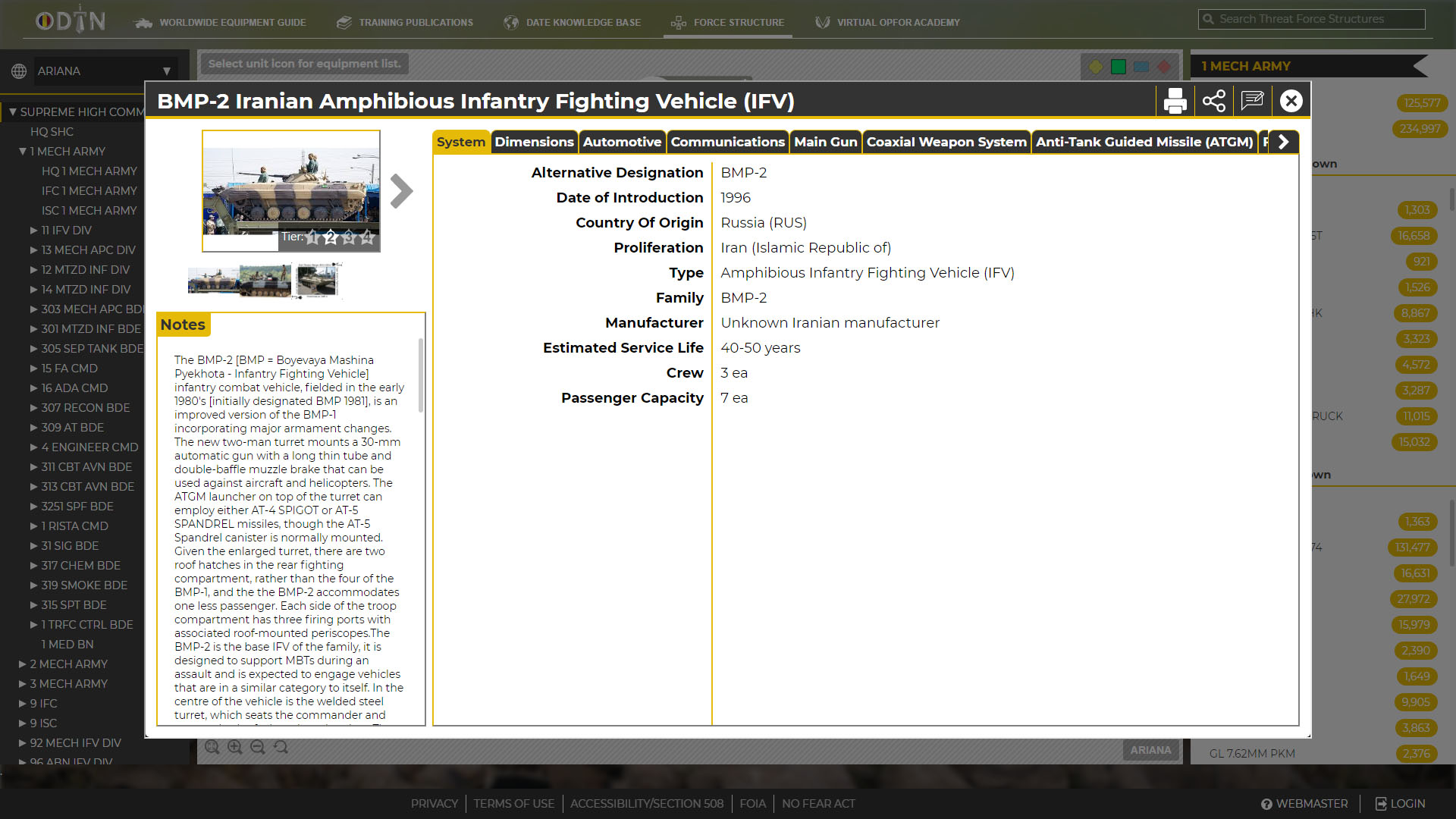
Task: Click the PRIVACY footer link
Action: click(x=434, y=804)
